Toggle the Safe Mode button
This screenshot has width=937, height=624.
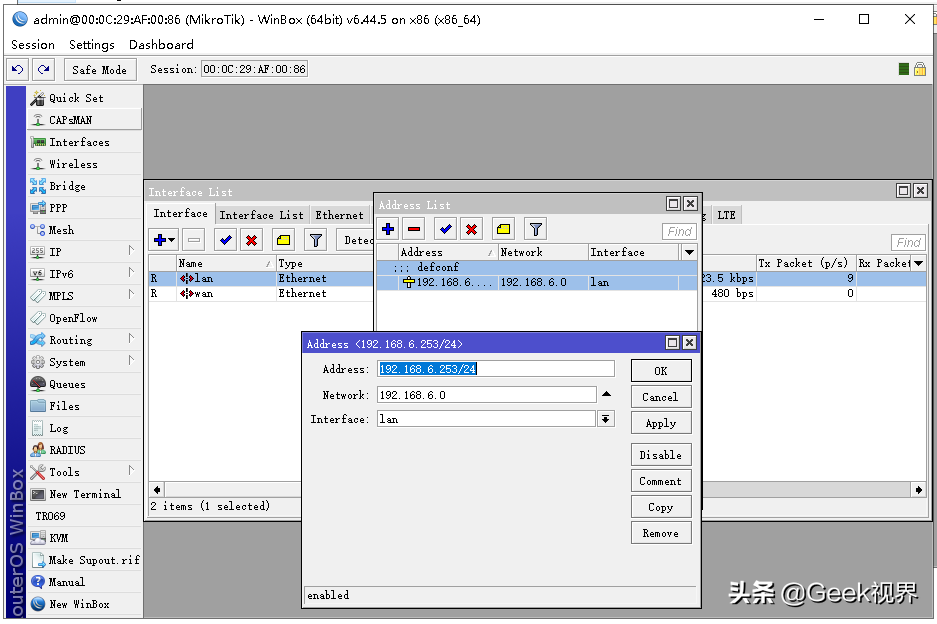tap(100, 70)
